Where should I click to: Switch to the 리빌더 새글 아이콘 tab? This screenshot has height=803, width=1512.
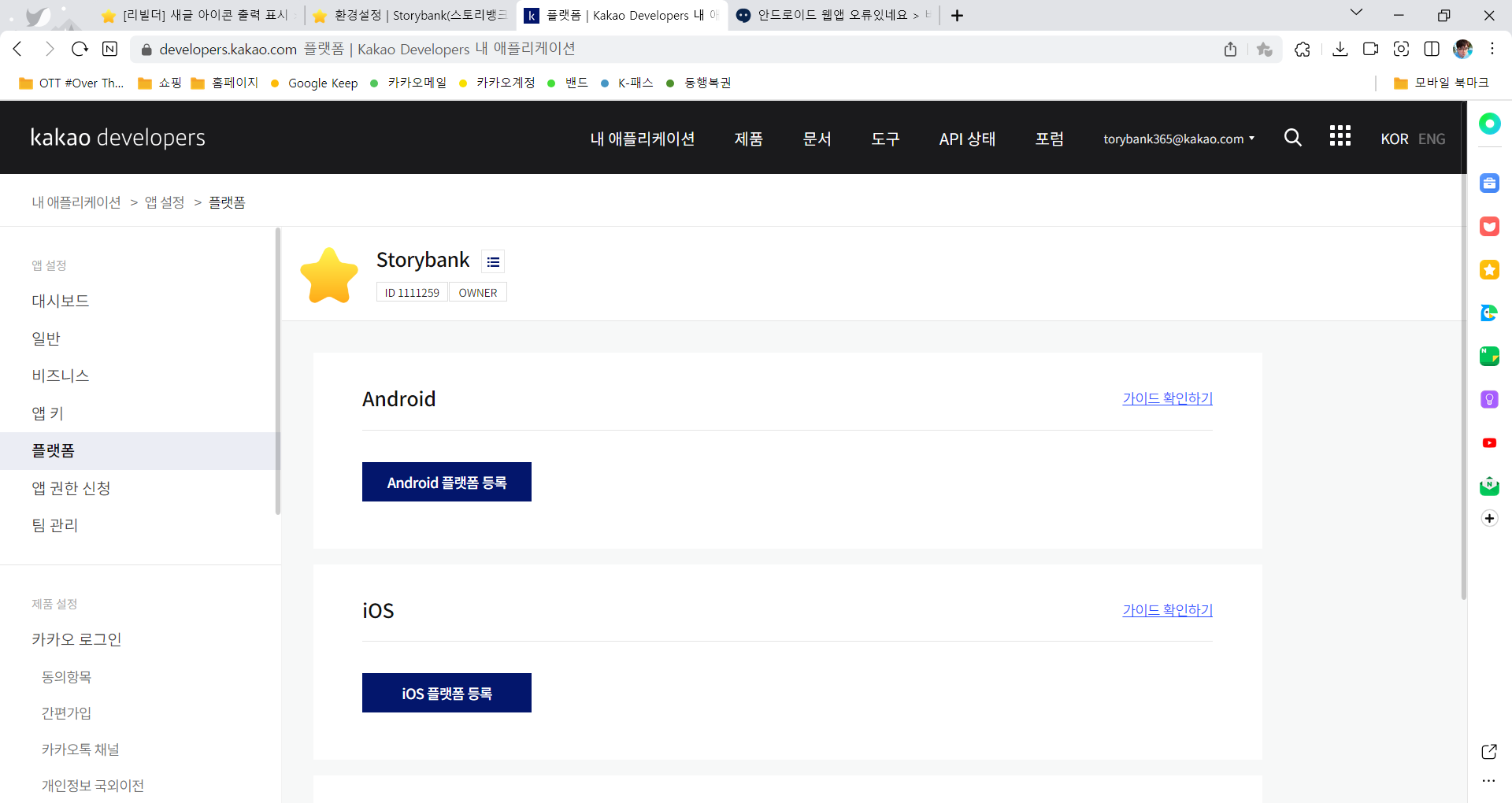[x=197, y=16]
